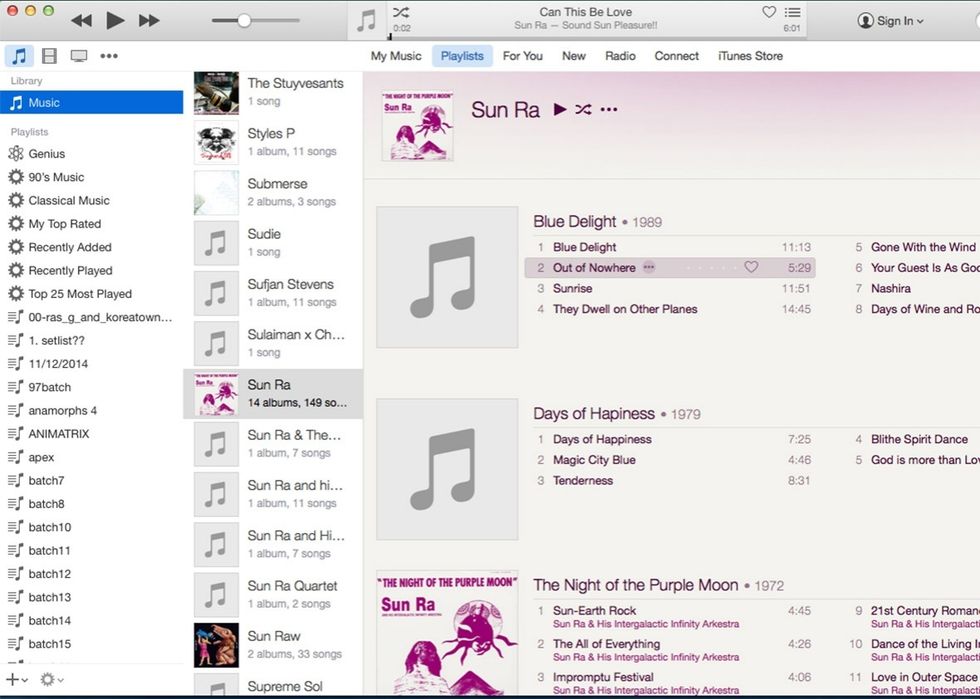Open the gear settings icon at bottom left
Viewport: 980px width, 699px height.
(47, 679)
